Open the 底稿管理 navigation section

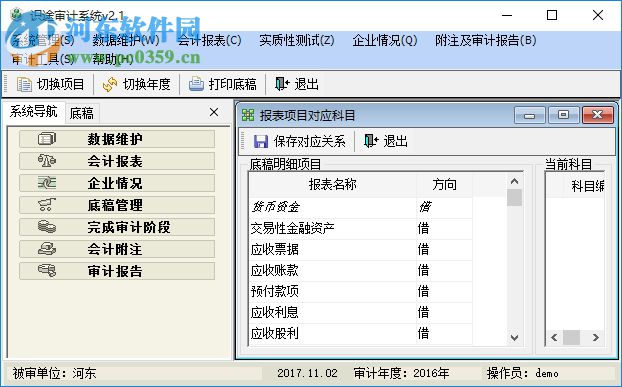tap(117, 205)
